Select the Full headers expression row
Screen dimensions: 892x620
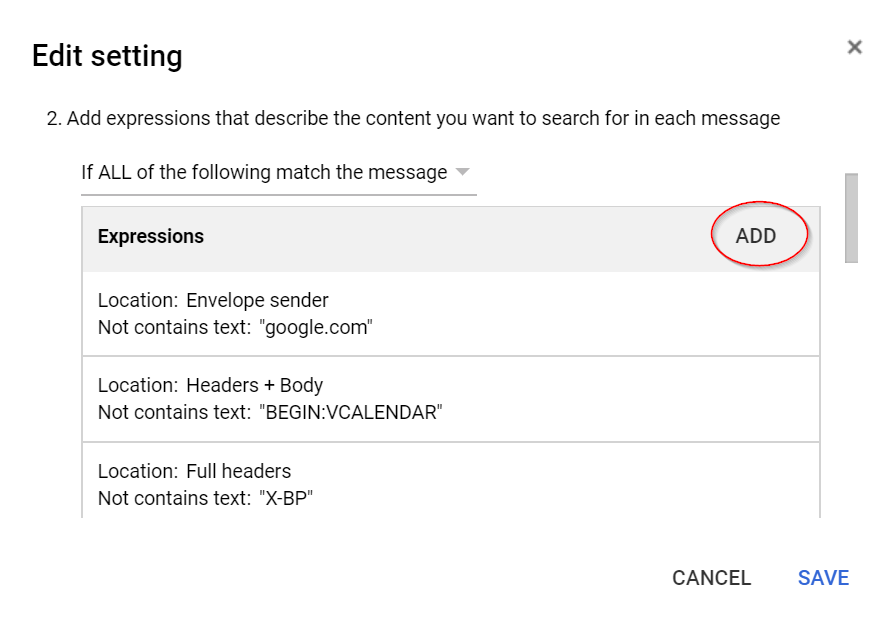pyautogui.click(x=450, y=483)
